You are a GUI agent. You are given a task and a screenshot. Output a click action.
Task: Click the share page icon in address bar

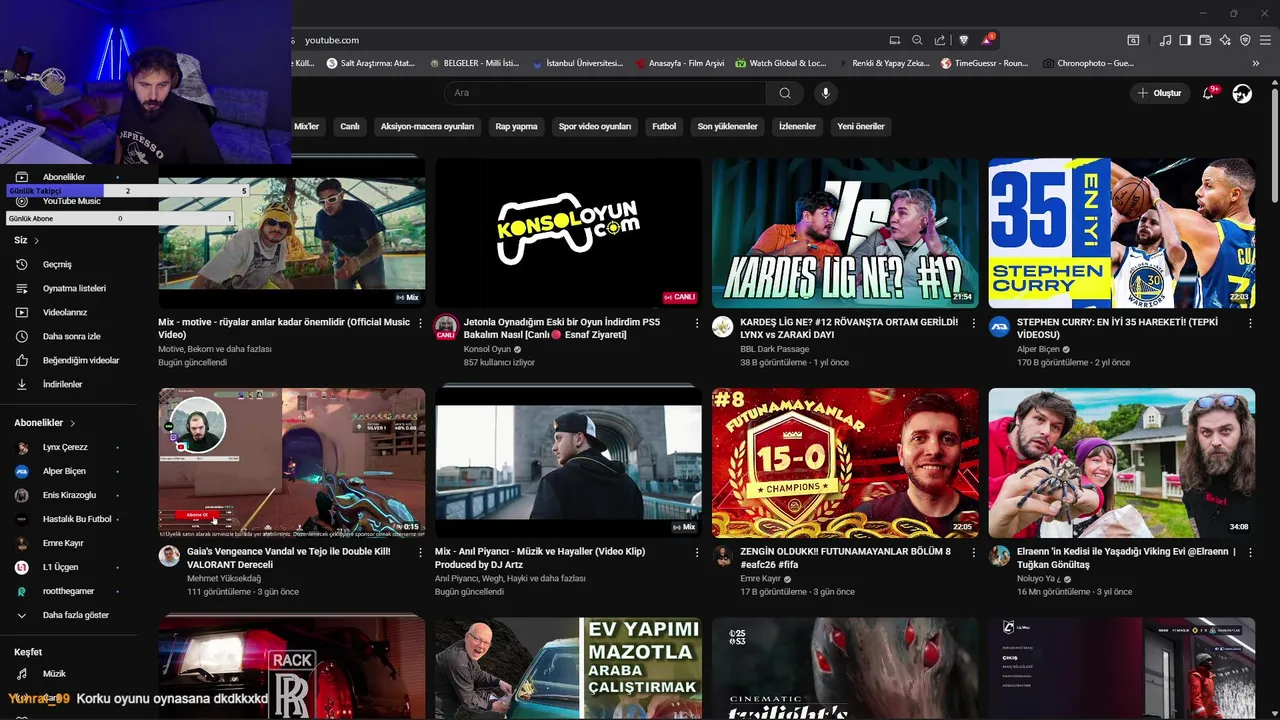tap(940, 40)
